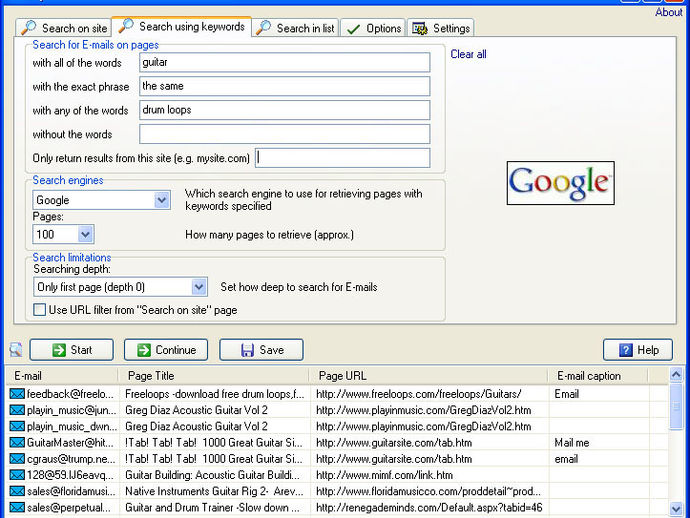Select the renegademinds.com Default.aspx URL cell
Viewport: 690px width, 518px height.
coord(429,508)
